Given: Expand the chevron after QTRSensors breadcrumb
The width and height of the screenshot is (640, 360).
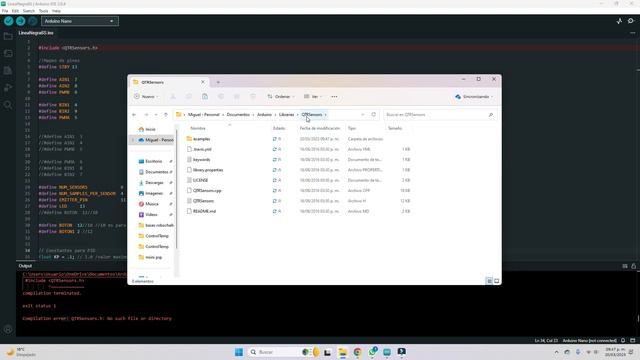Looking at the screenshot, I should (325, 115).
